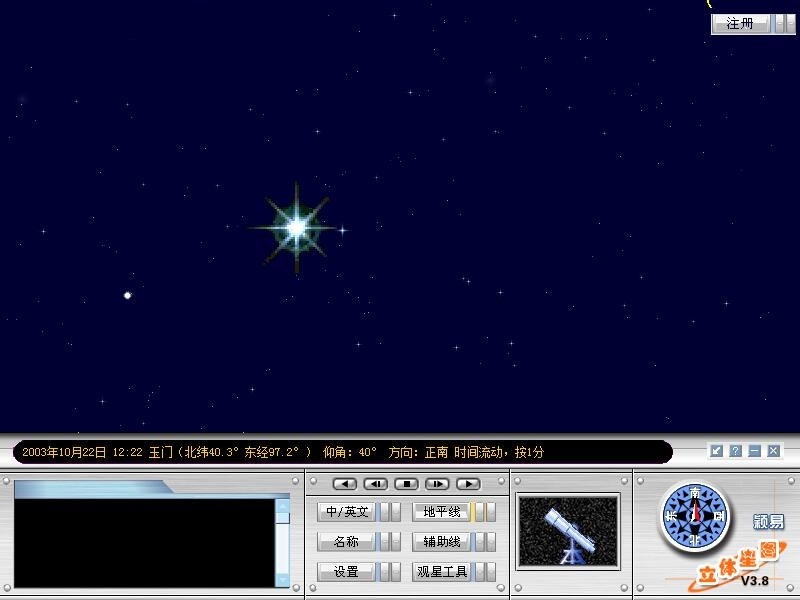
Task: Click 北 on the compass
Action: click(x=695, y=539)
